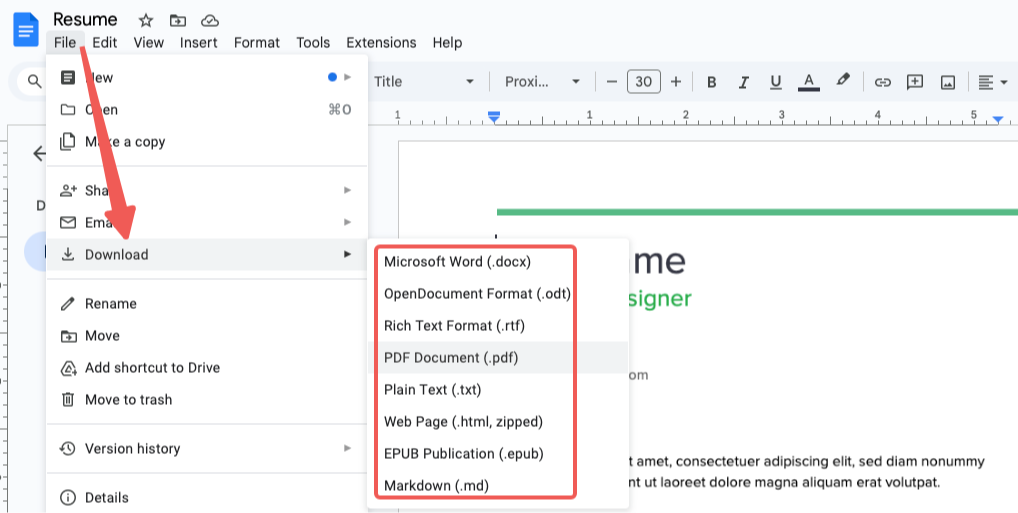Open the Extensions menu
Screen dimensions: 1018x513
tap(381, 43)
